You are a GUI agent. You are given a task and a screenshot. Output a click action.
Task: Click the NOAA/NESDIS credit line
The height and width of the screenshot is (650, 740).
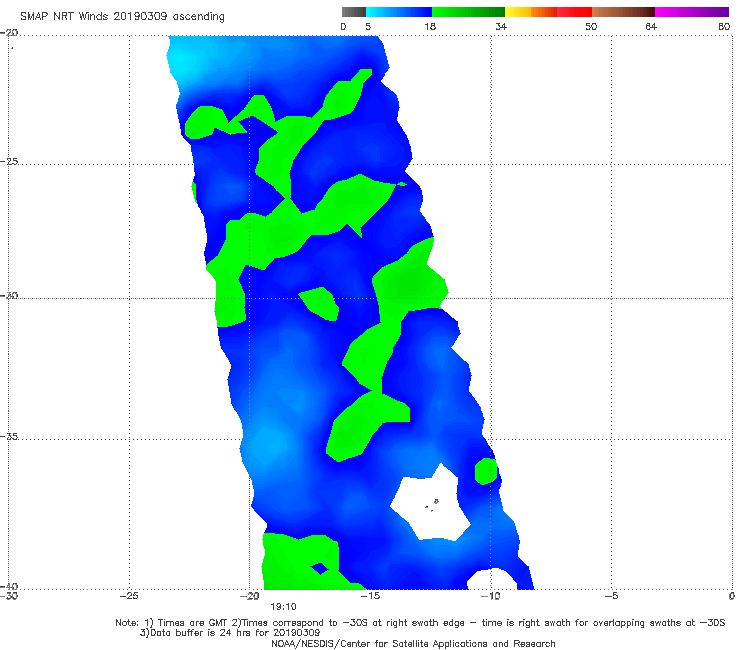coord(413,643)
